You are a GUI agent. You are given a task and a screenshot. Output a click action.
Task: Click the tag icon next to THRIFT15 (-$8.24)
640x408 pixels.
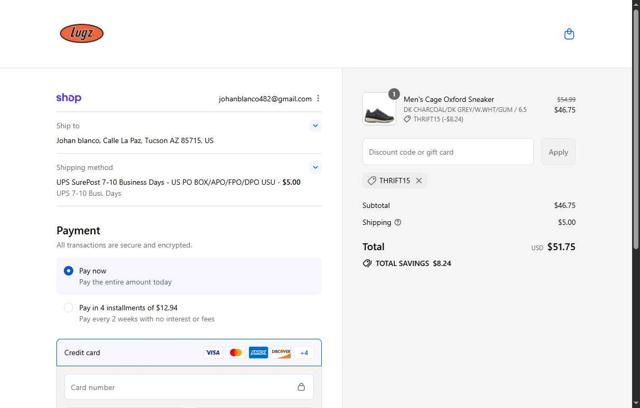pyautogui.click(x=407, y=119)
